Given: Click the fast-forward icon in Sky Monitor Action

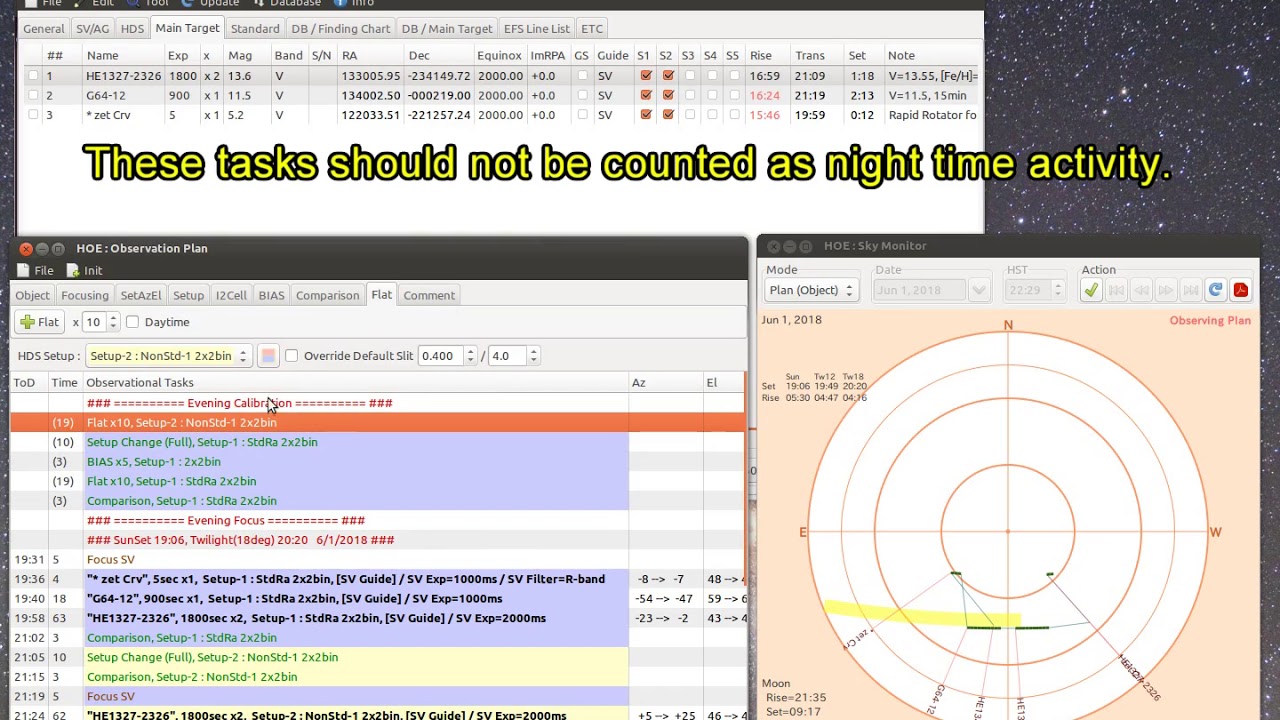Looking at the screenshot, I should 1166,290.
